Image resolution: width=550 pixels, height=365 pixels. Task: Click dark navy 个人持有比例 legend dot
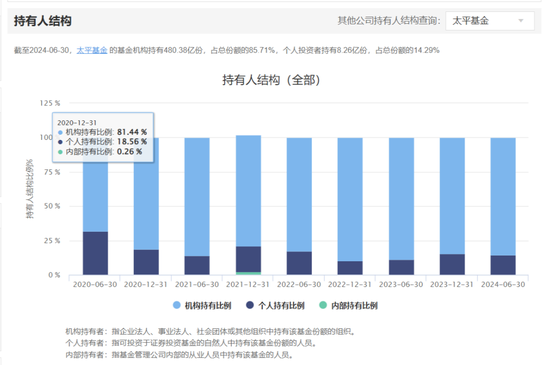click(x=250, y=305)
